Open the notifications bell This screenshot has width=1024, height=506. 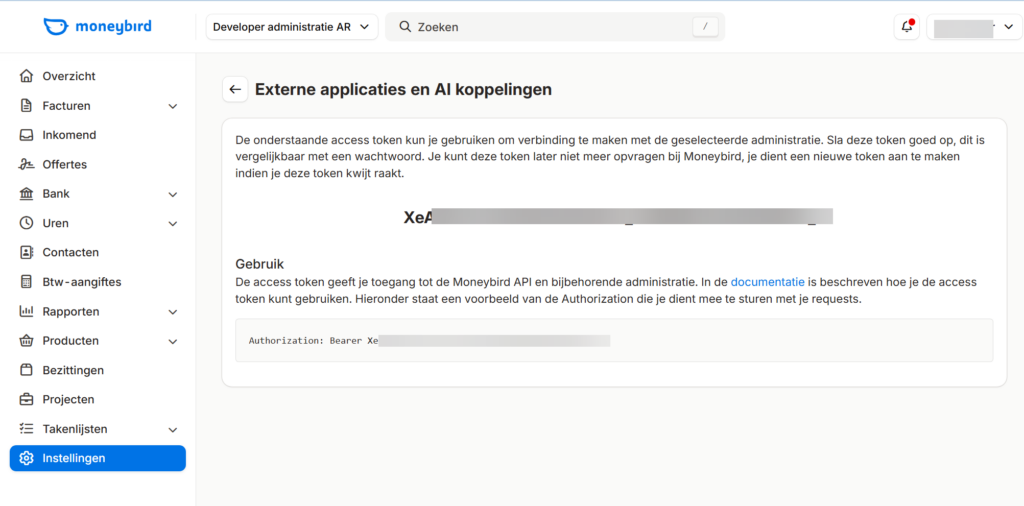[906, 27]
